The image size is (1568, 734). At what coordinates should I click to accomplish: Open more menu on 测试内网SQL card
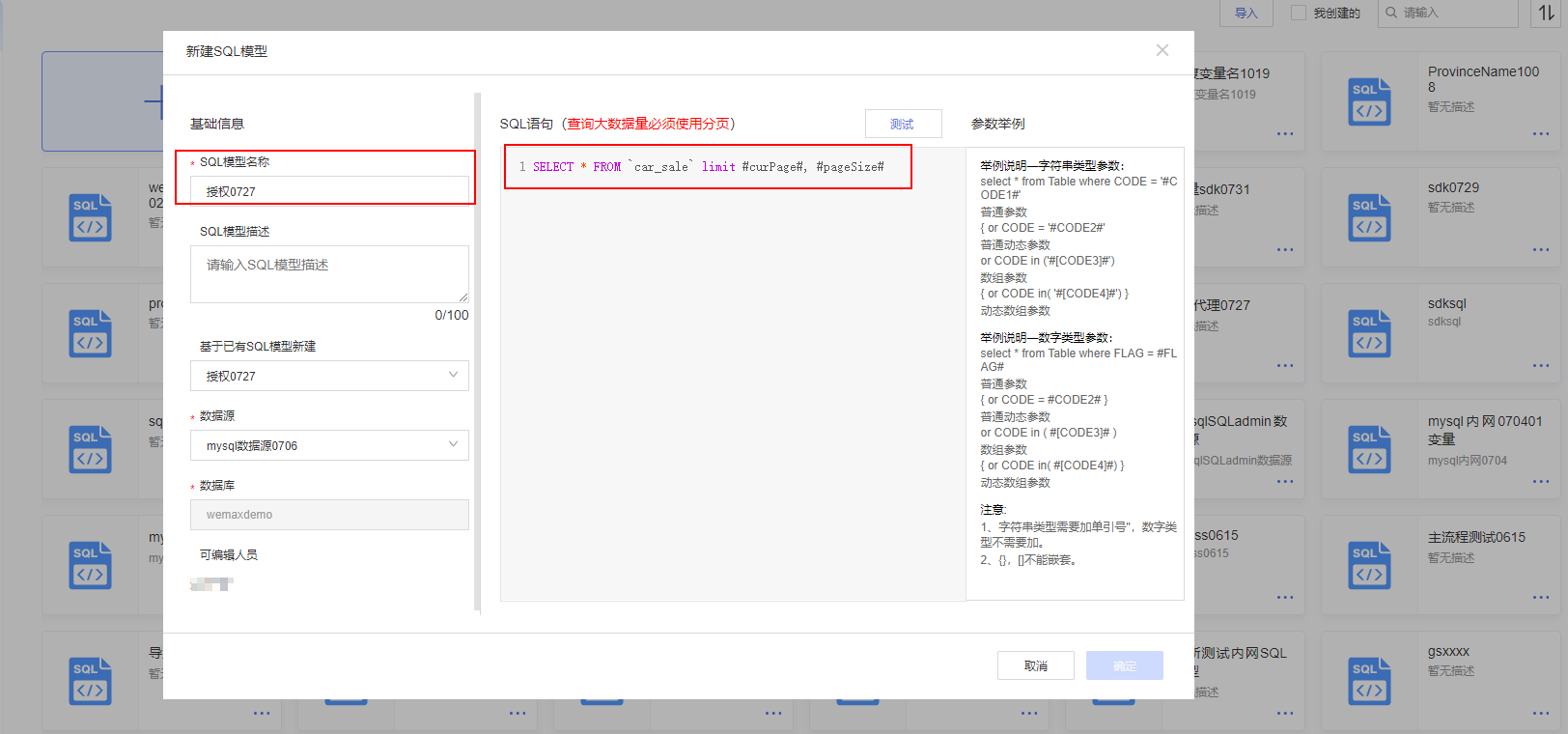[x=1285, y=714]
